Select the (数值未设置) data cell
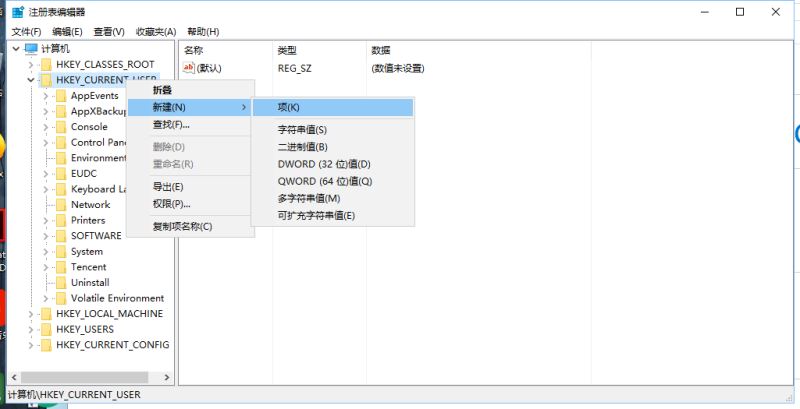Screen dimensions: 800x409 click(x=398, y=68)
